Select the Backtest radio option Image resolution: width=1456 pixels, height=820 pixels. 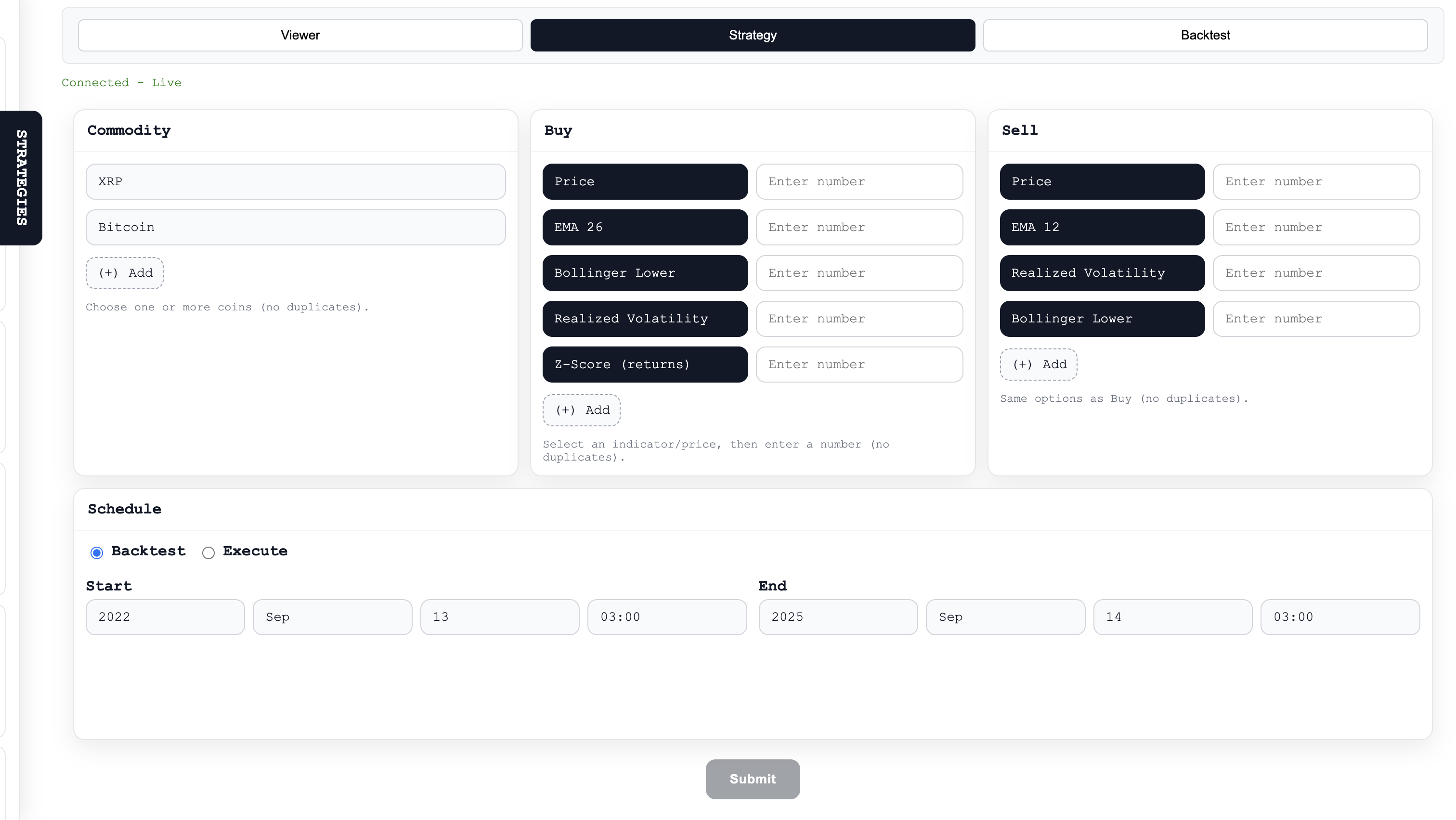click(x=97, y=552)
